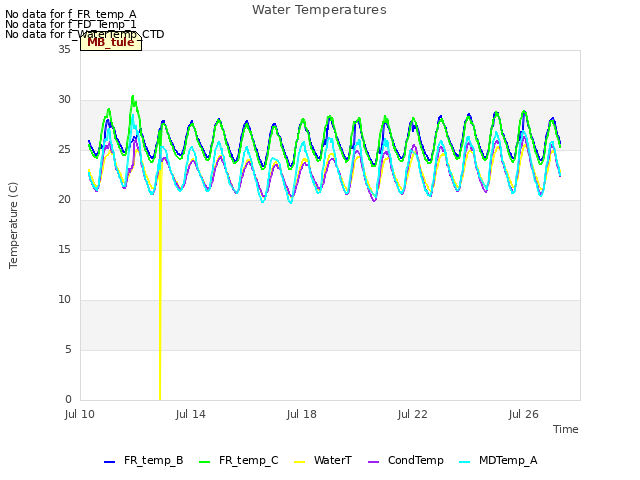Click the cyan MDTemp_A legend swatch
The height and width of the screenshot is (480, 640).
coord(464,462)
